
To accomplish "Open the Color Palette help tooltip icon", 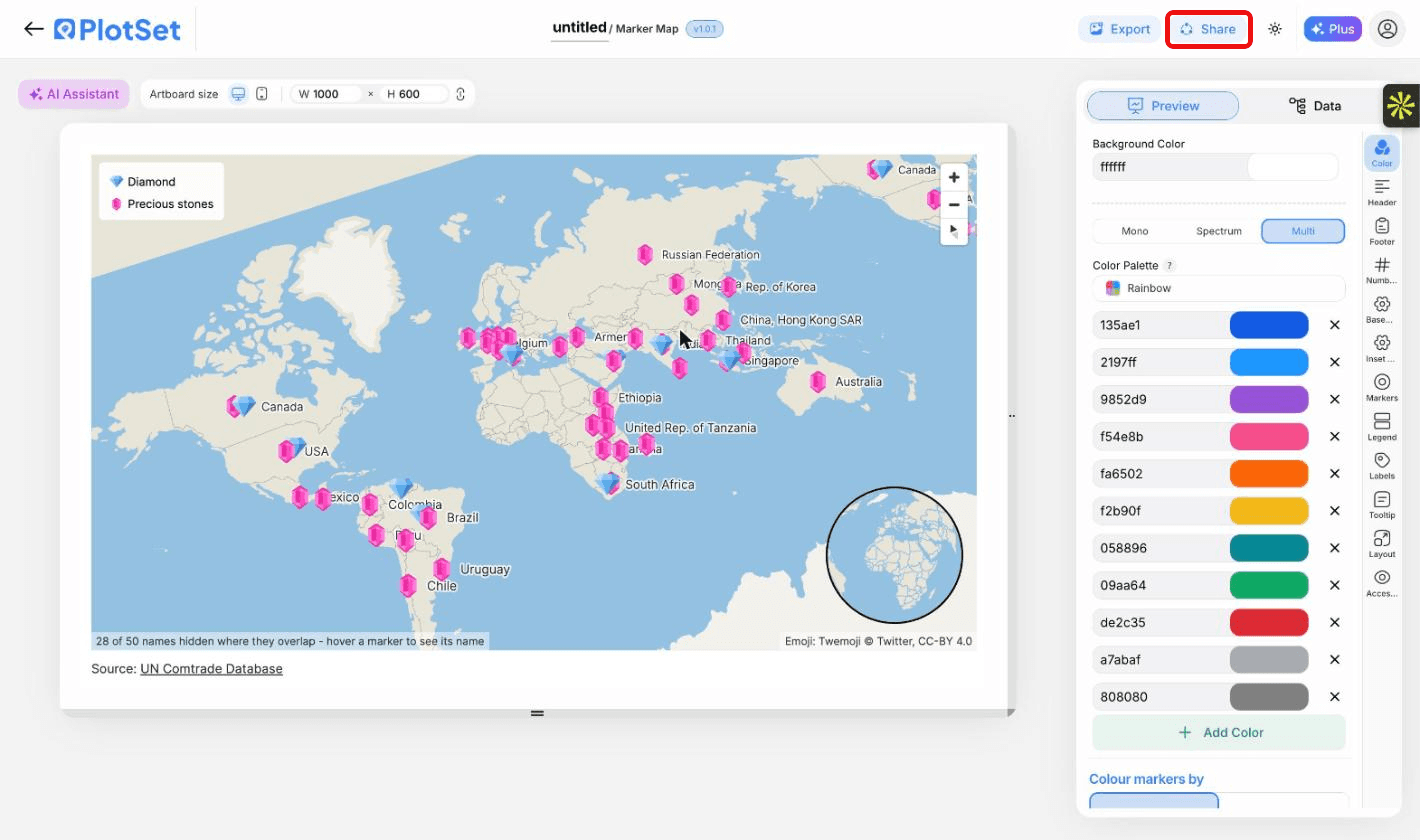I will pos(1169,266).
